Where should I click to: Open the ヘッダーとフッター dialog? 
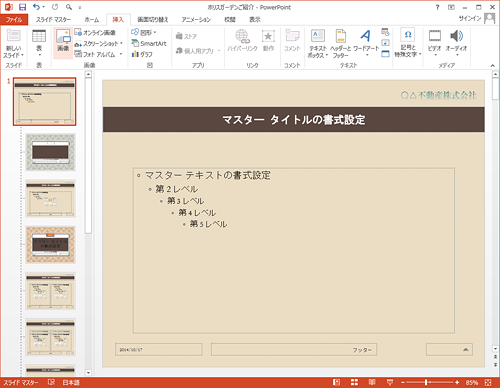[x=341, y=43]
